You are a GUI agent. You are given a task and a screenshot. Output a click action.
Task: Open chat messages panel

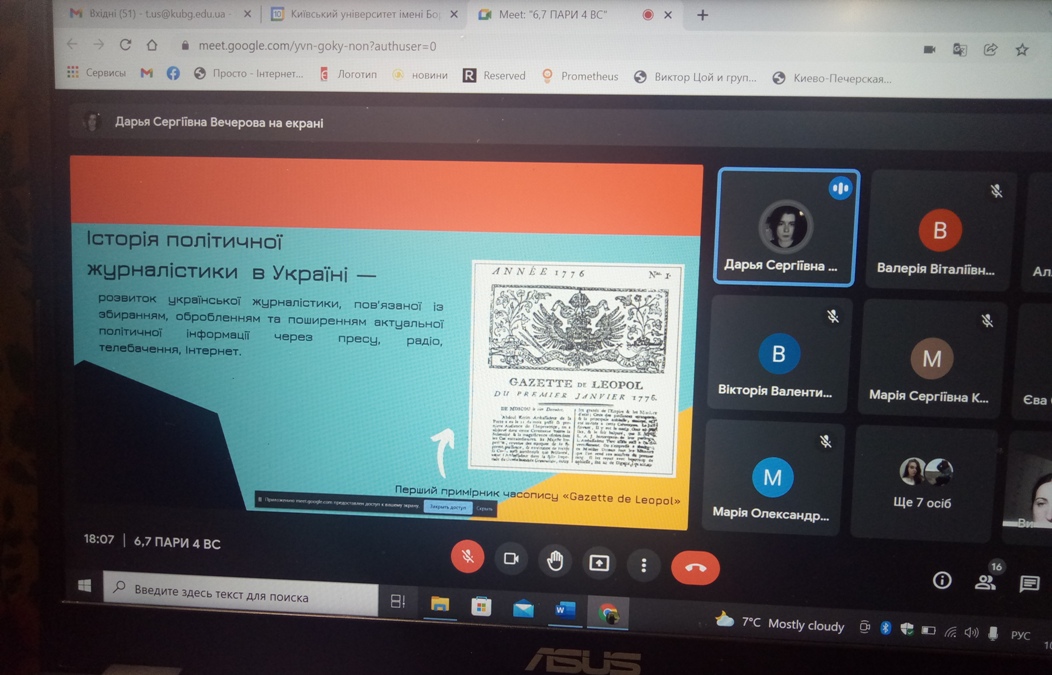[x=1029, y=584]
